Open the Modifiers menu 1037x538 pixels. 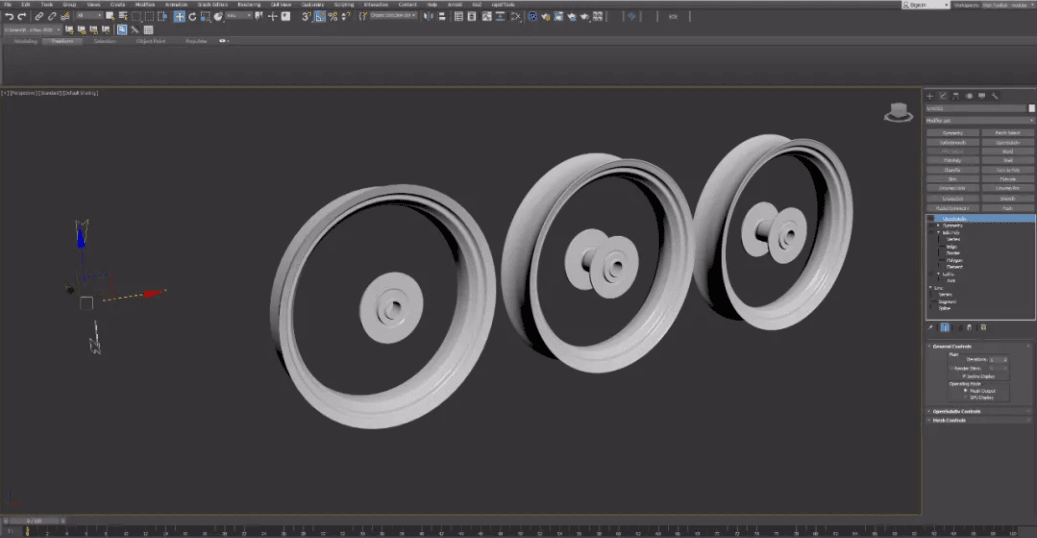(x=145, y=4)
